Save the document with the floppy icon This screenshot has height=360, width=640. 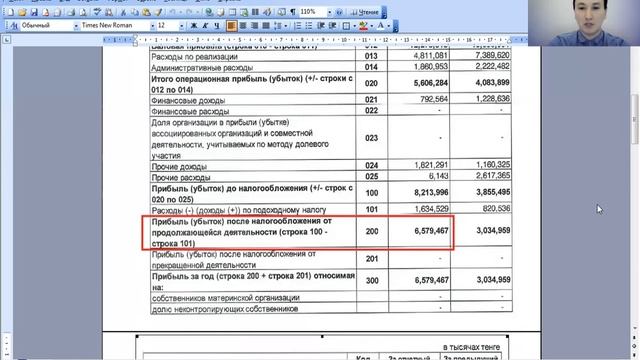34,12
